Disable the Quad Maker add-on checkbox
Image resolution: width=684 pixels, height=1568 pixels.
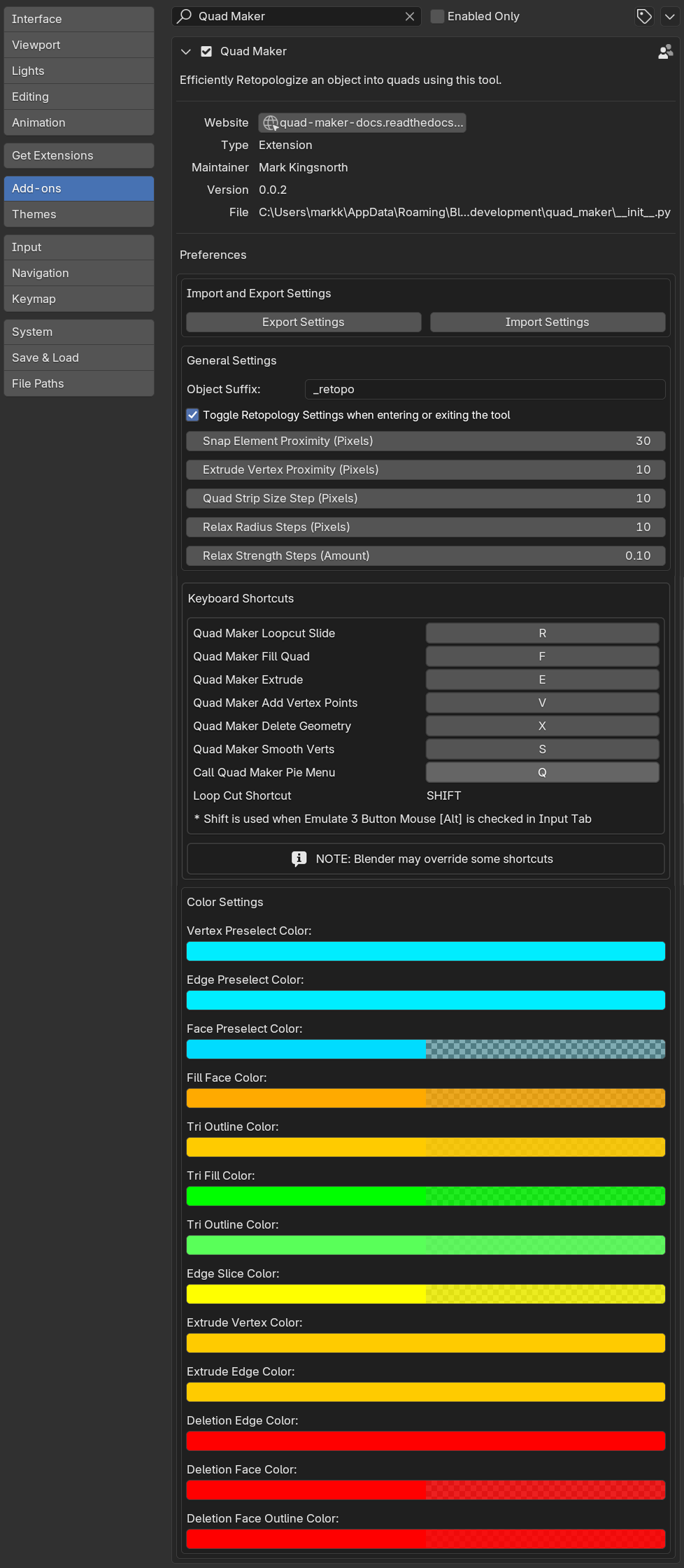pyautogui.click(x=206, y=52)
